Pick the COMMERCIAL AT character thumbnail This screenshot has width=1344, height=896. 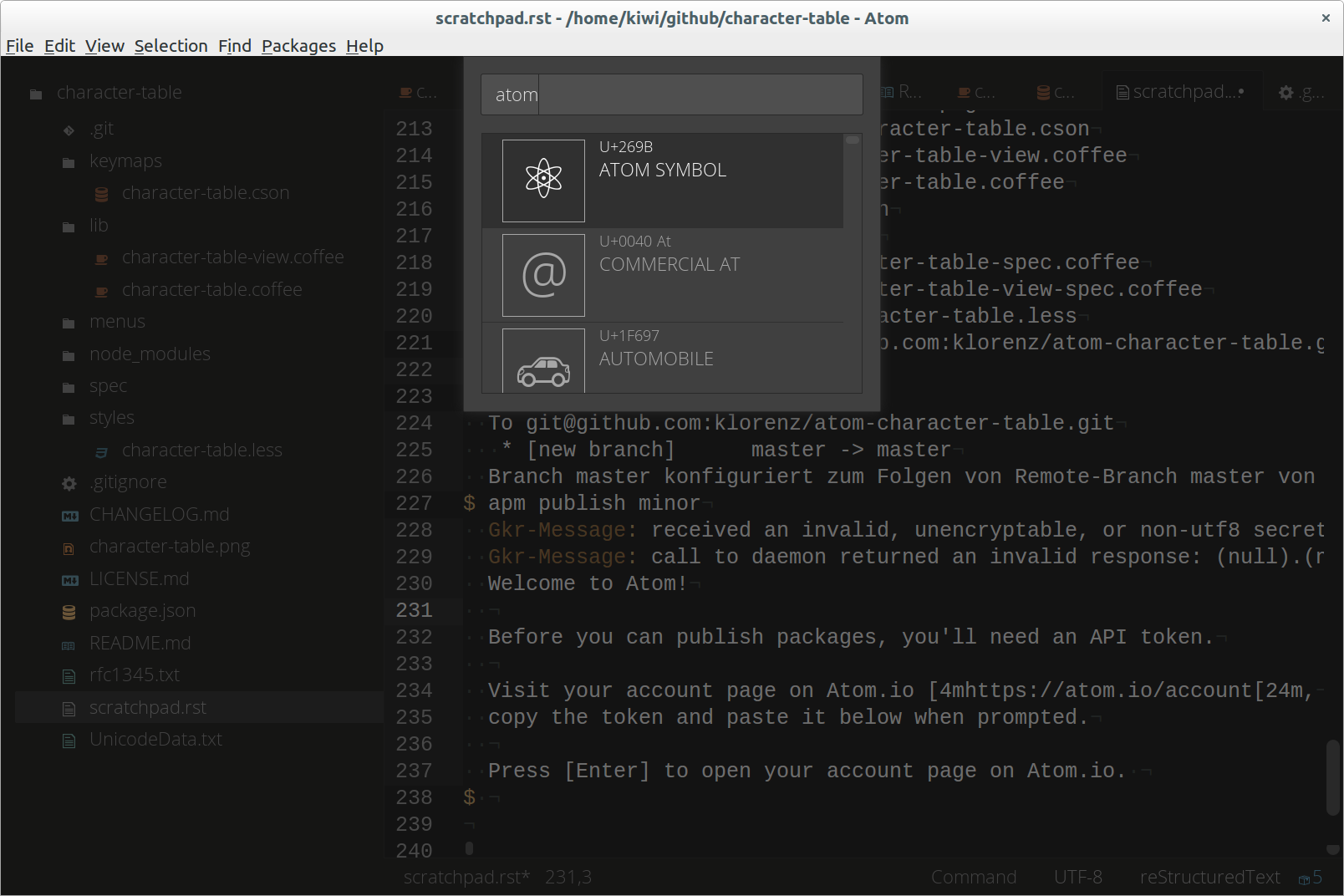(x=543, y=275)
